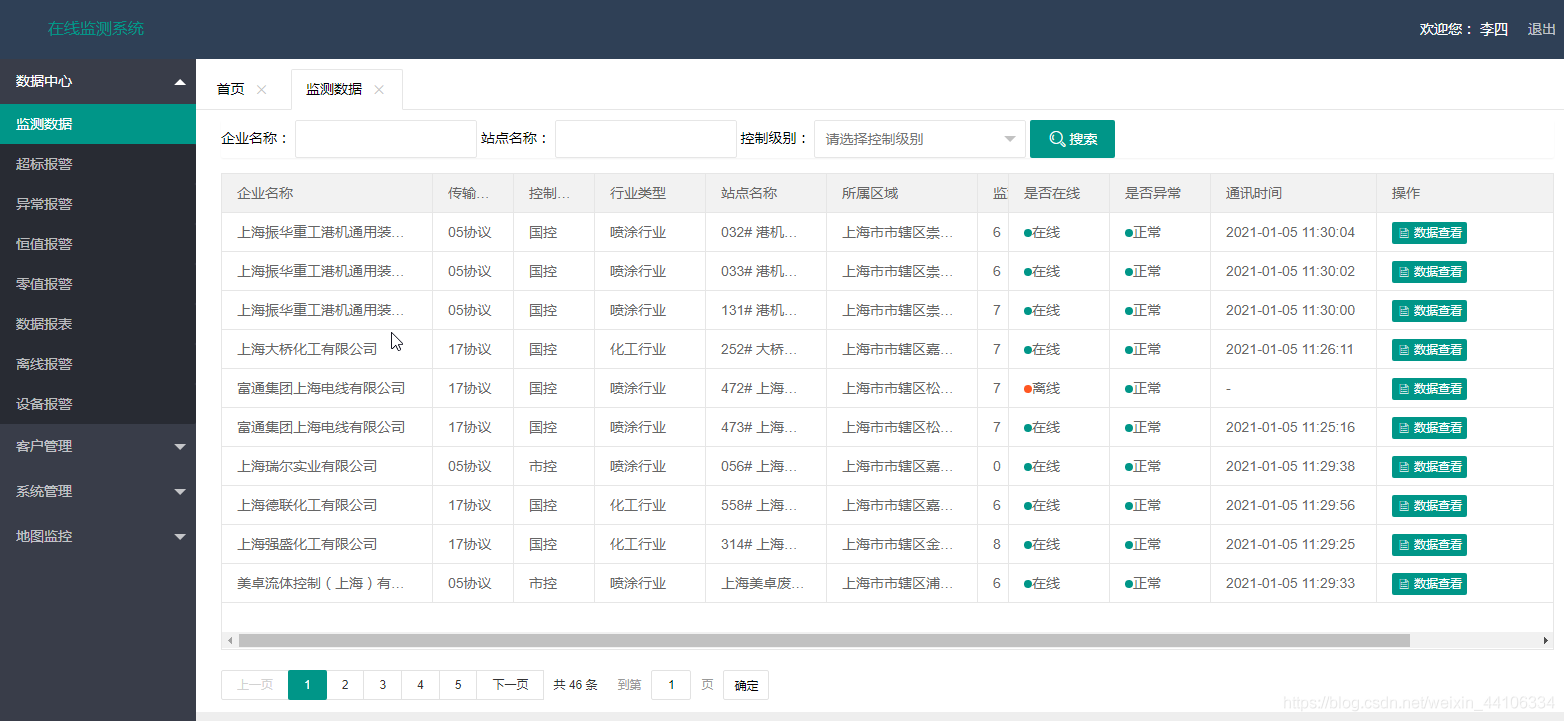Open 设备报警 in the sidebar
The image size is (1564, 721).
(98, 404)
